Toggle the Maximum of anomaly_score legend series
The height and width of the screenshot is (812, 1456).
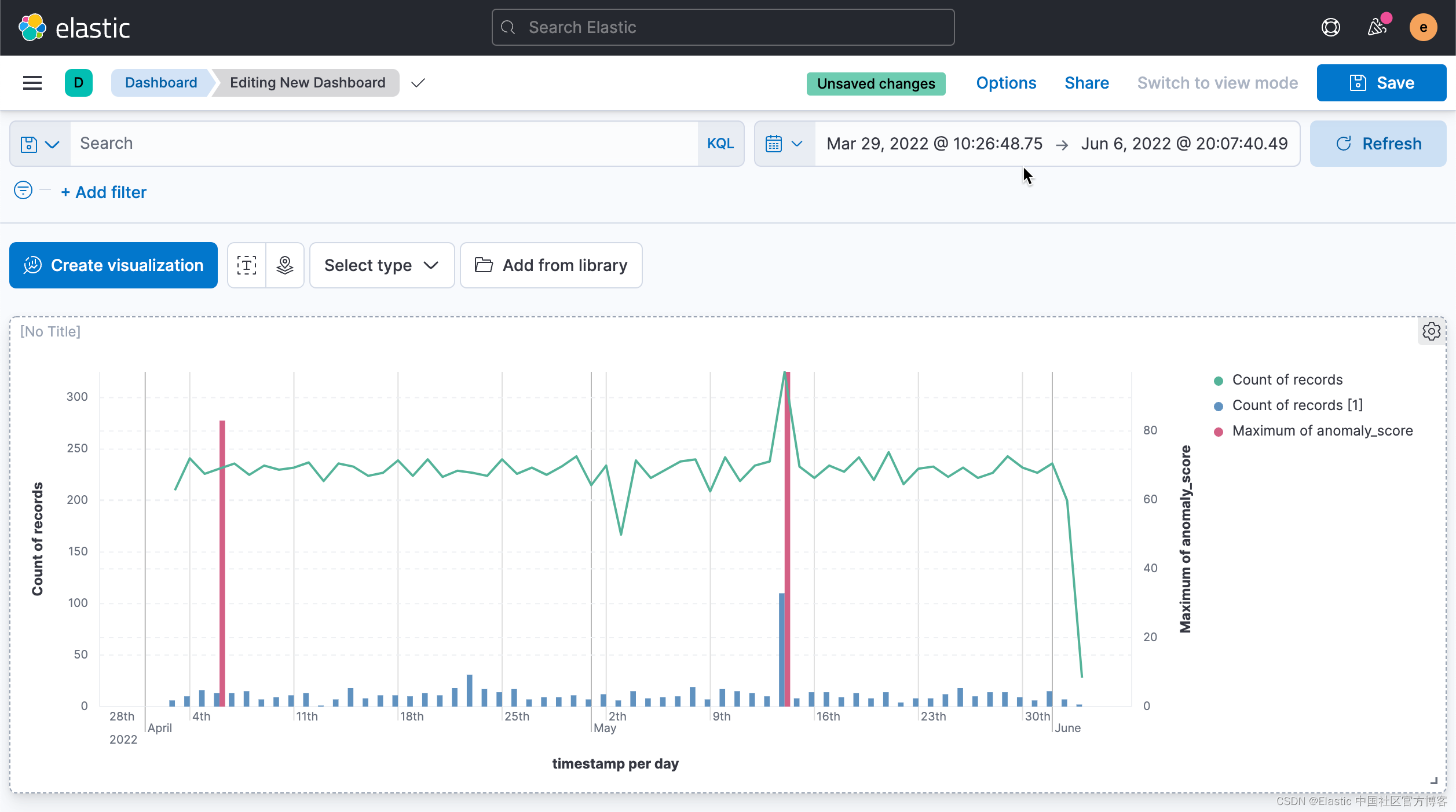[x=1322, y=431]
